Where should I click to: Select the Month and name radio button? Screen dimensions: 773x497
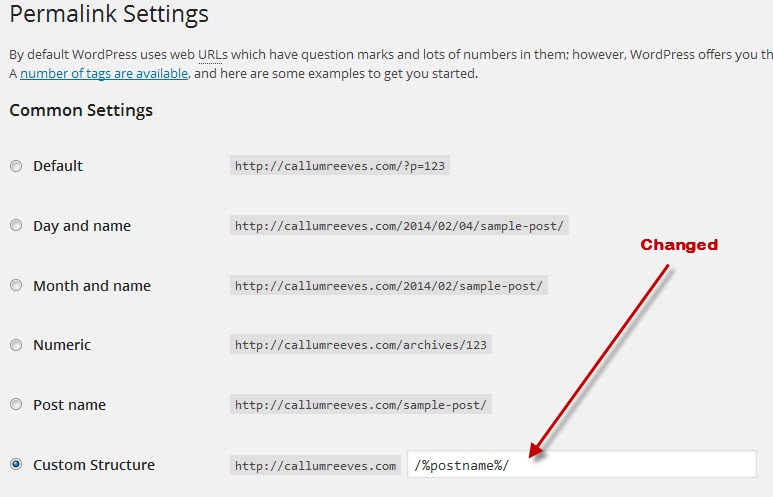(x=16, y=286)
